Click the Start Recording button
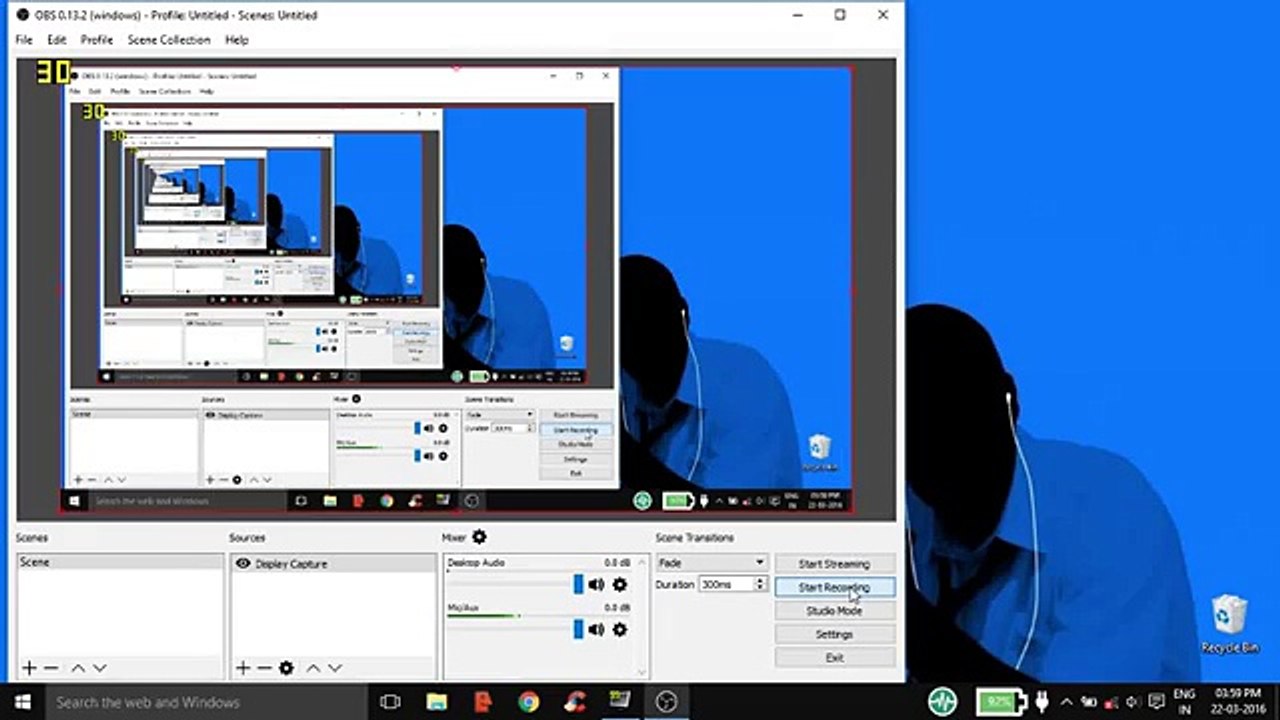The image size is (1280, 720). pyautogui.click(x=835, y=587)
